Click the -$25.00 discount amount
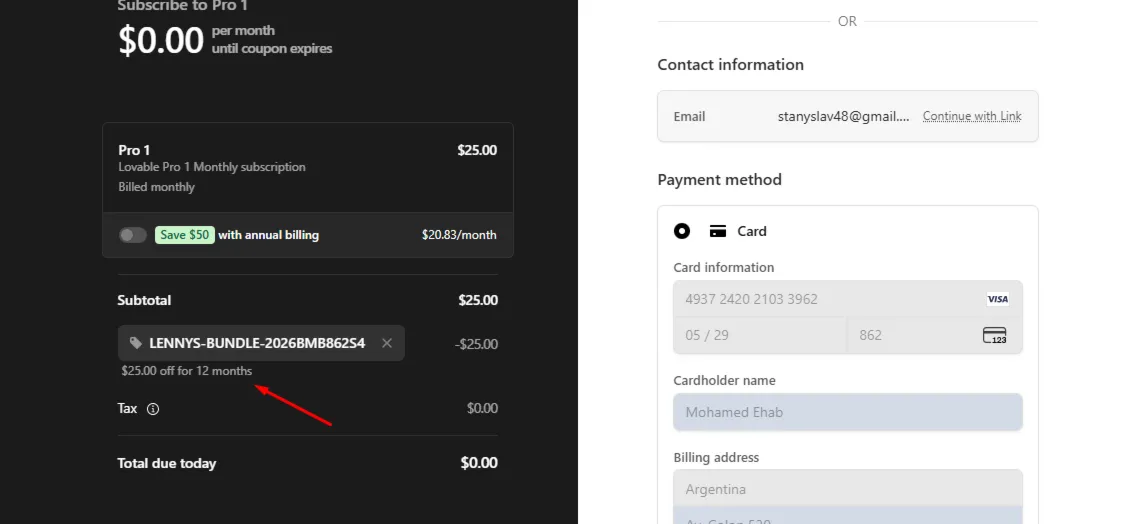1131x524 pixels. pos(476,344)
